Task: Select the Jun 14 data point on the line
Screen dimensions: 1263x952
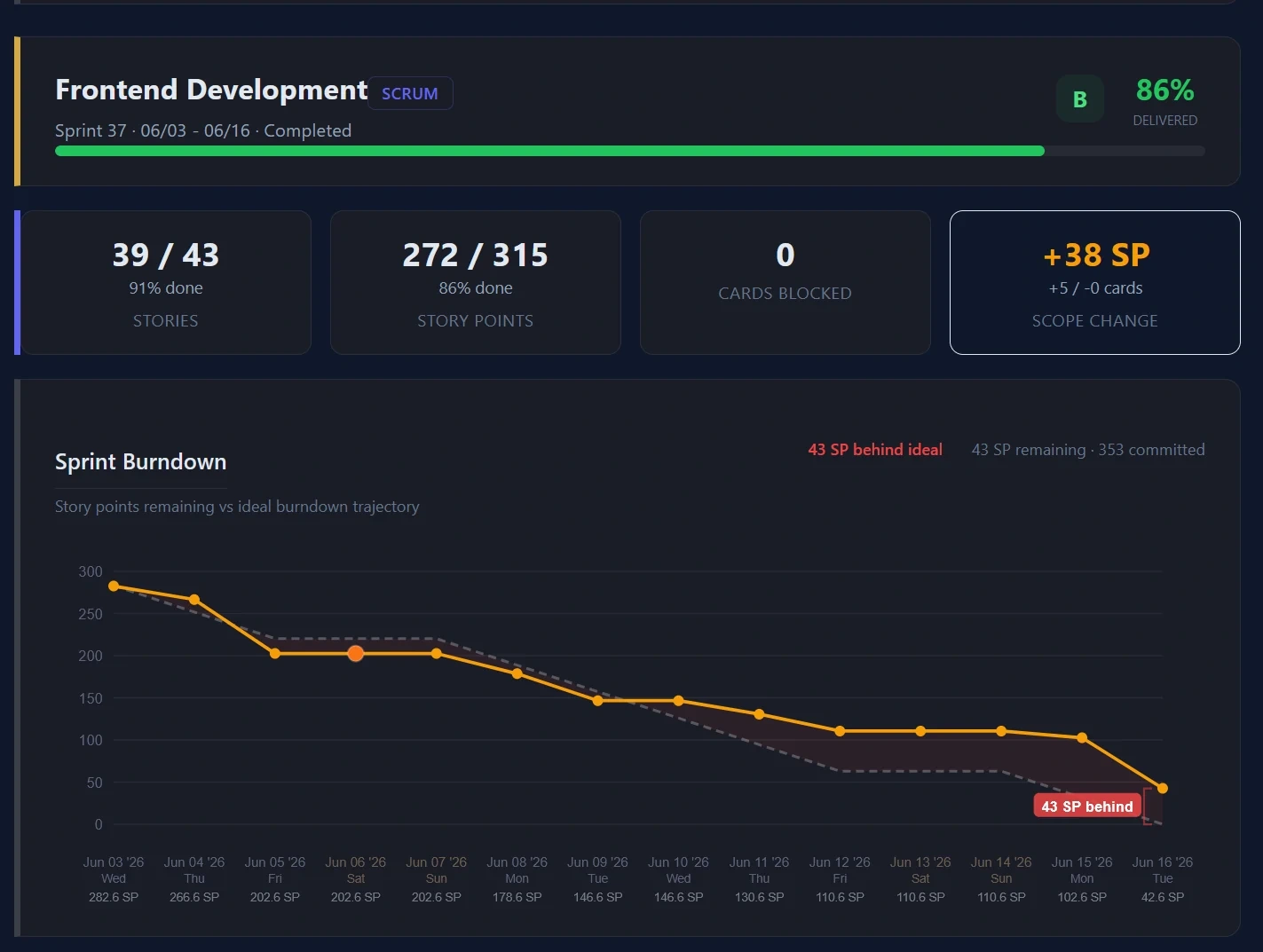Action: point(1001,731)
